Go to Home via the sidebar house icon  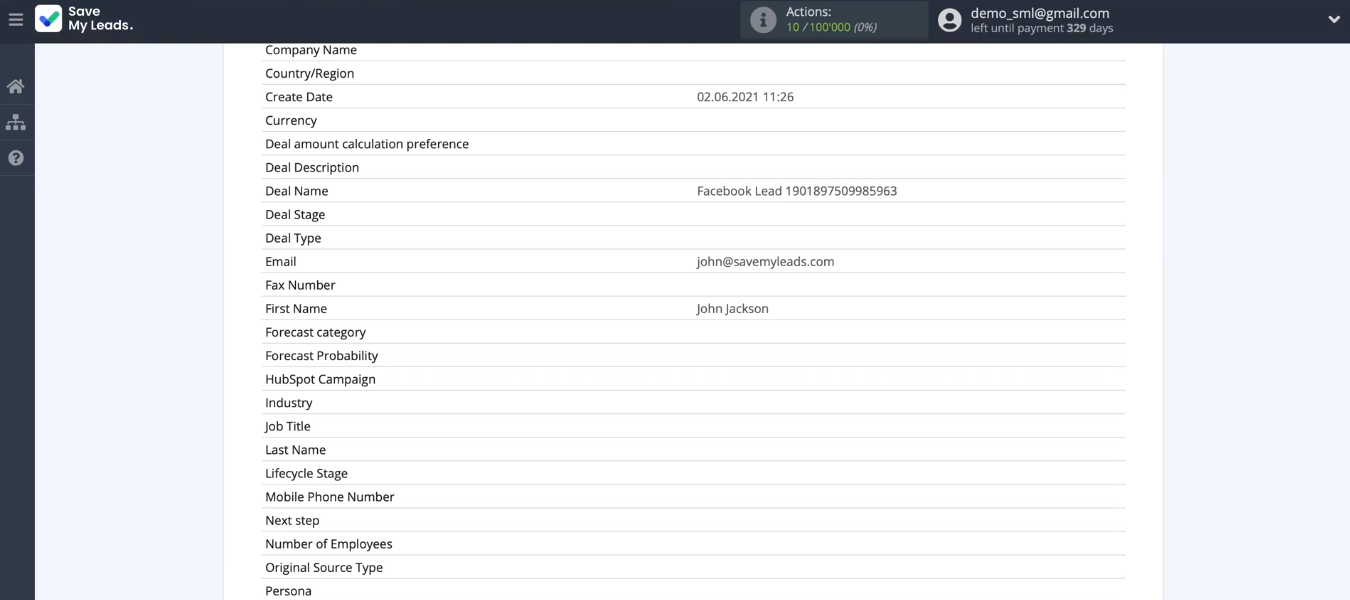(x=16, y=86)
